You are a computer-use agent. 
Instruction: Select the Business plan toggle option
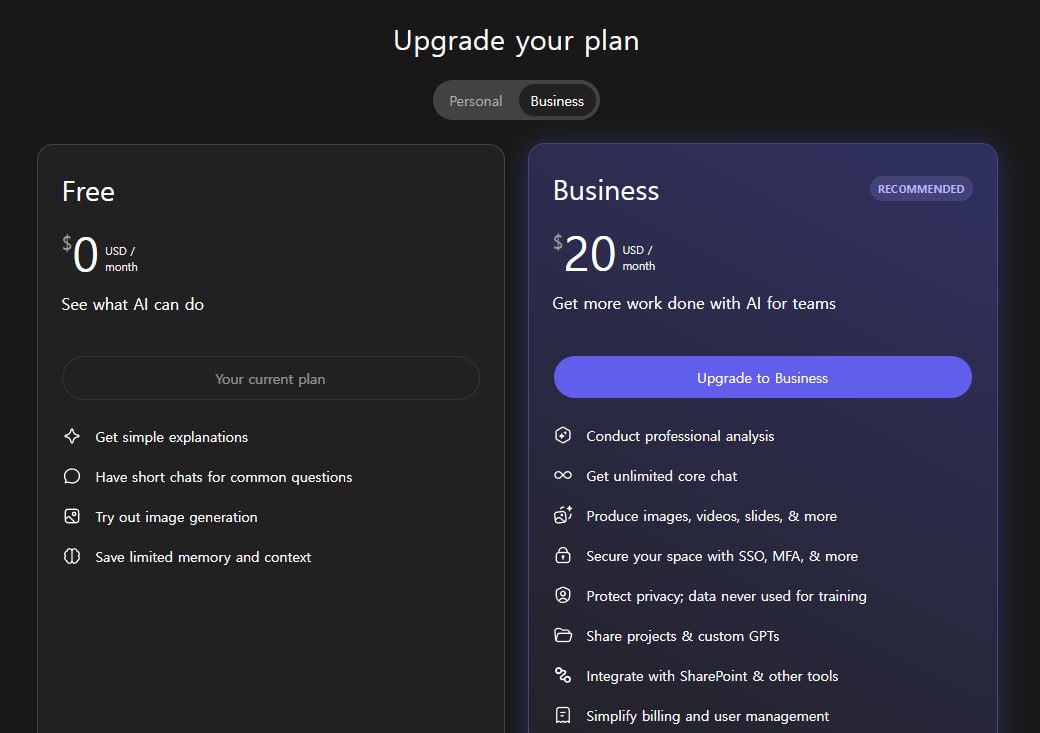click(x=557, y=101)
